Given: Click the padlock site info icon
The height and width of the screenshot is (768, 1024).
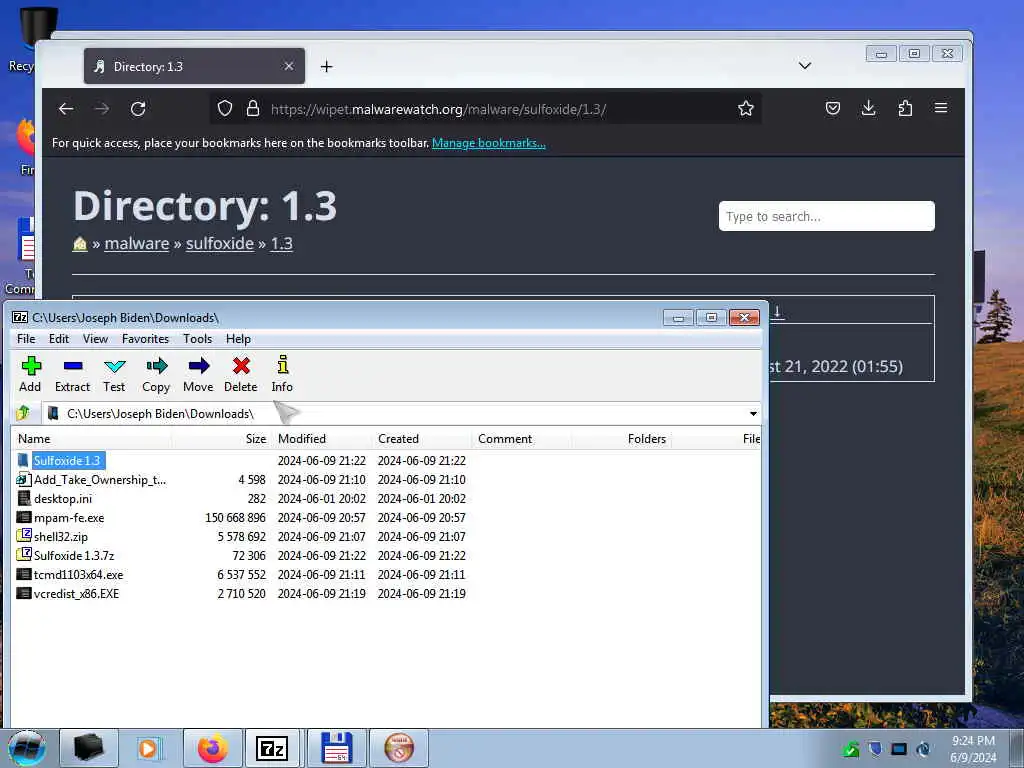Looking at the screenshot, I should (x=253, y=108).
